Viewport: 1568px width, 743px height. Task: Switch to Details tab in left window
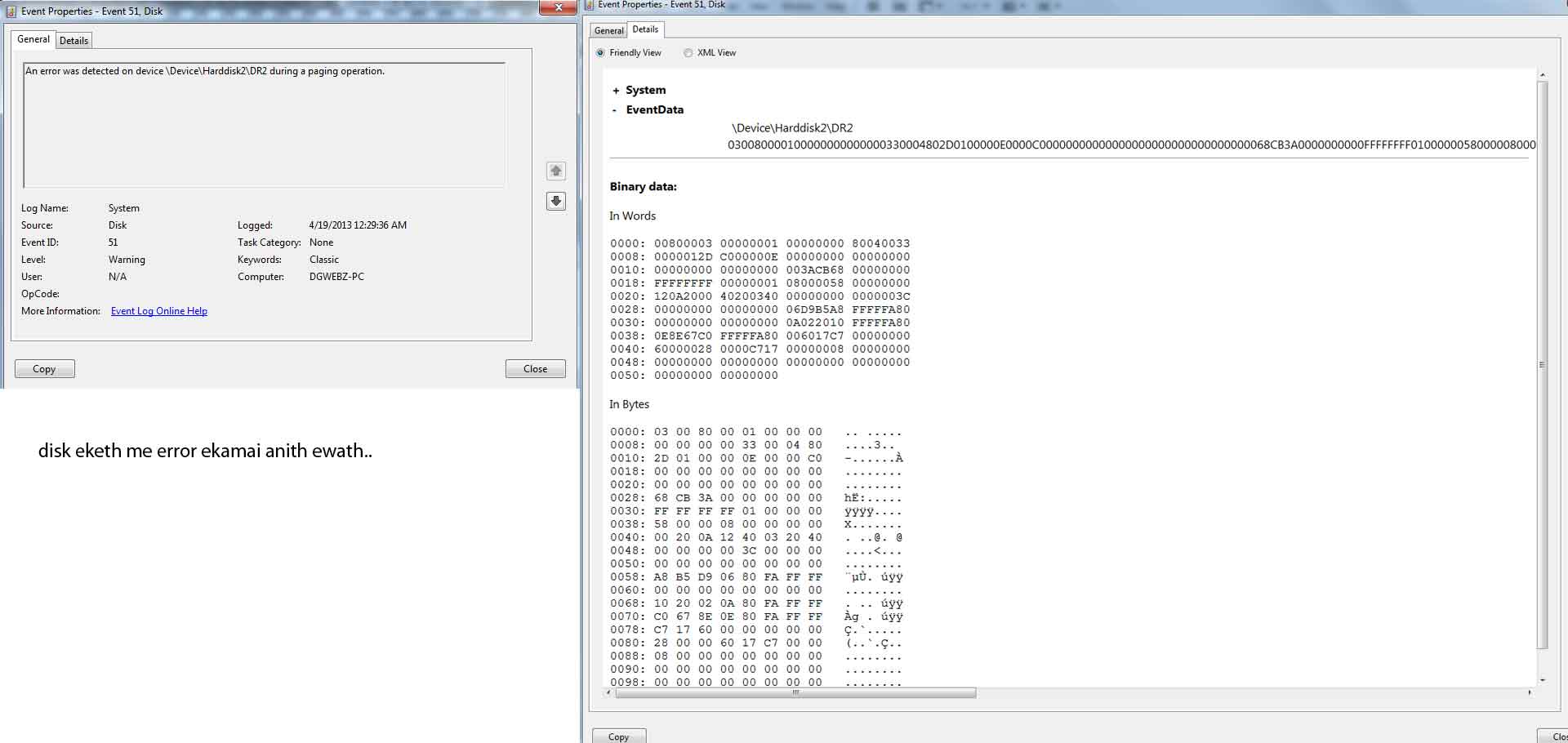(73, 41)
